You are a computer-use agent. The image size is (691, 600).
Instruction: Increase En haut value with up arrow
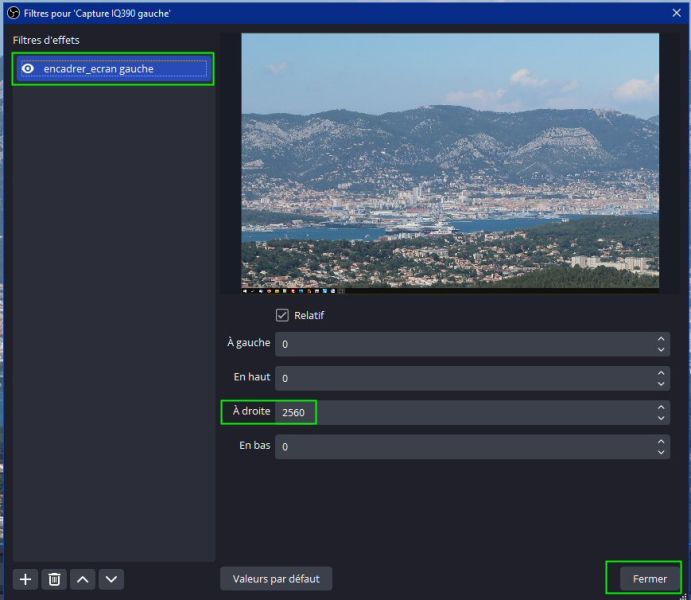(661, 373)
